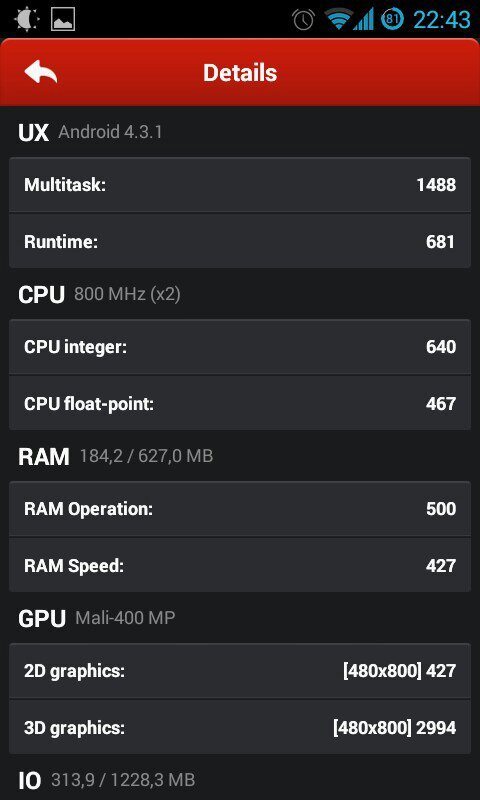Tap the UX Android 4.3.1 section header
The height and width of the screenshot is (800, 480).
(90, 133)
